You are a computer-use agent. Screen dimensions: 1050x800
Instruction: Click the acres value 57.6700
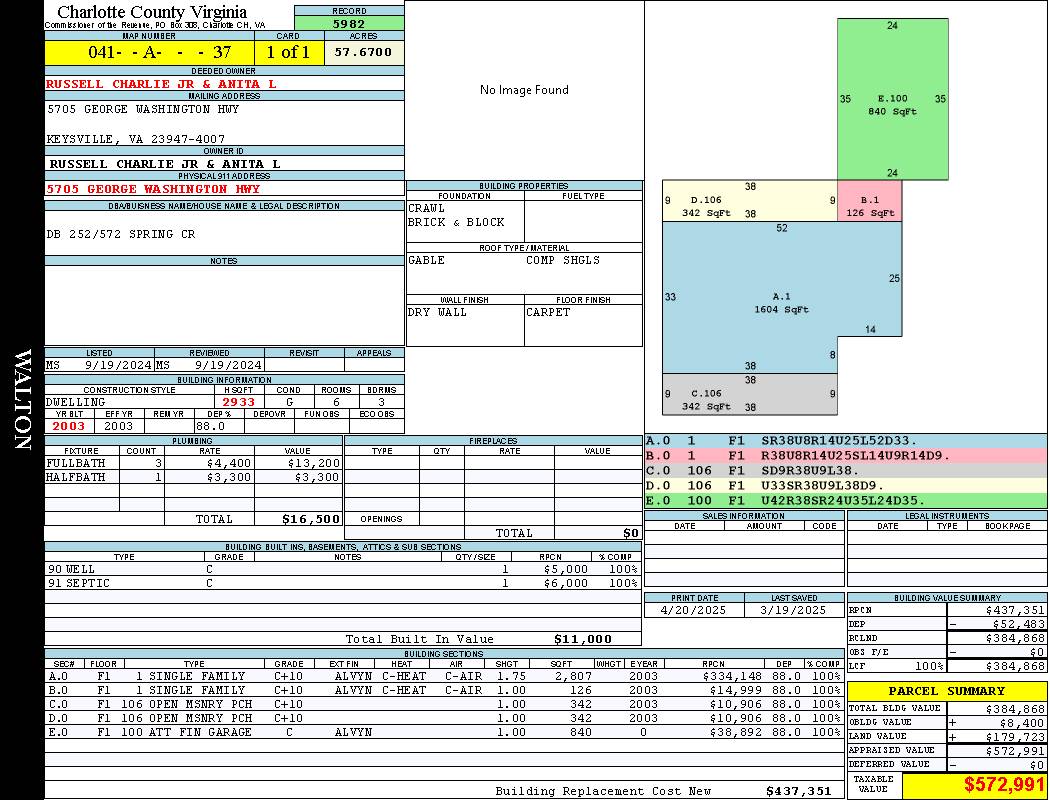[x=364, y=52]
